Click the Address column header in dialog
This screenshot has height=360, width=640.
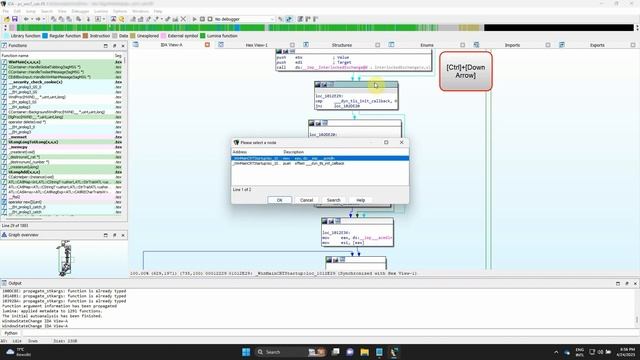point(257,152)
